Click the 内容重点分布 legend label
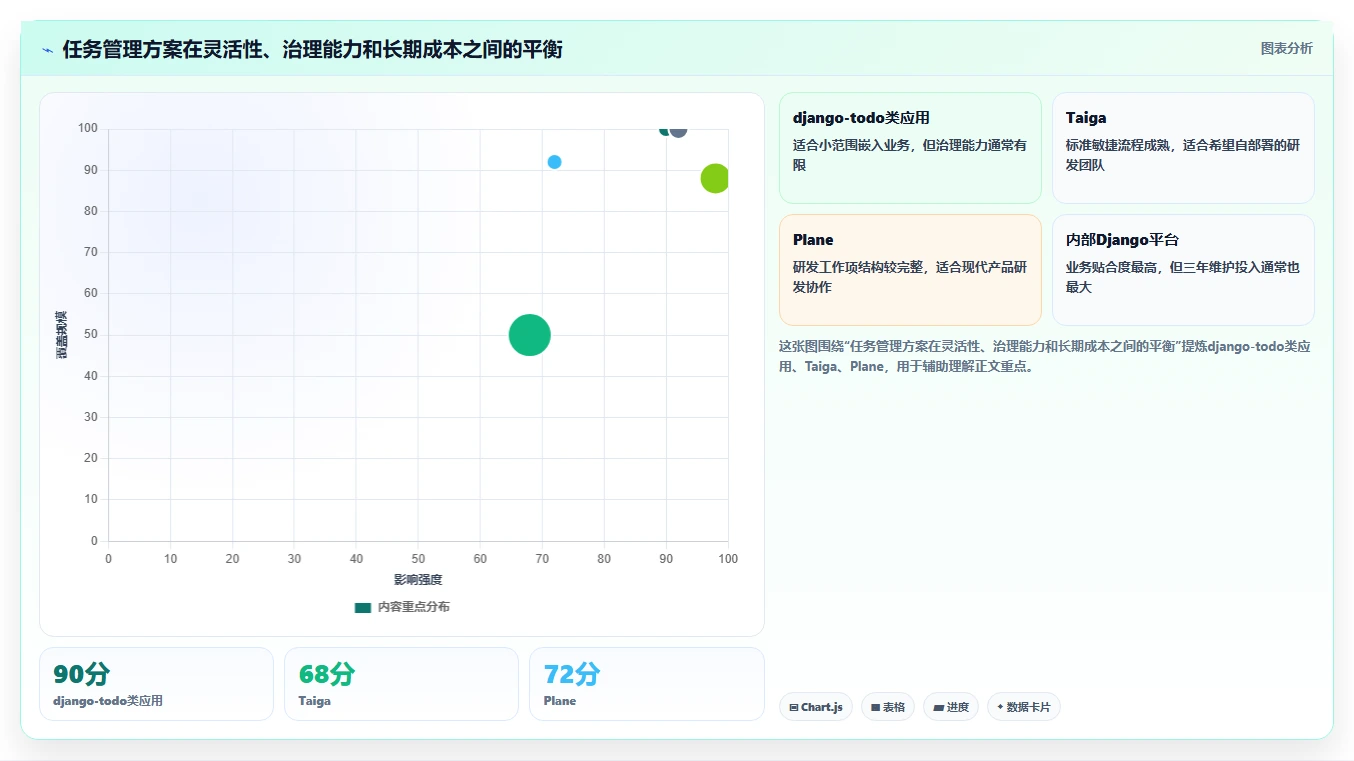This screenshot has width=1354, height=761. click(x=414, y=607)
